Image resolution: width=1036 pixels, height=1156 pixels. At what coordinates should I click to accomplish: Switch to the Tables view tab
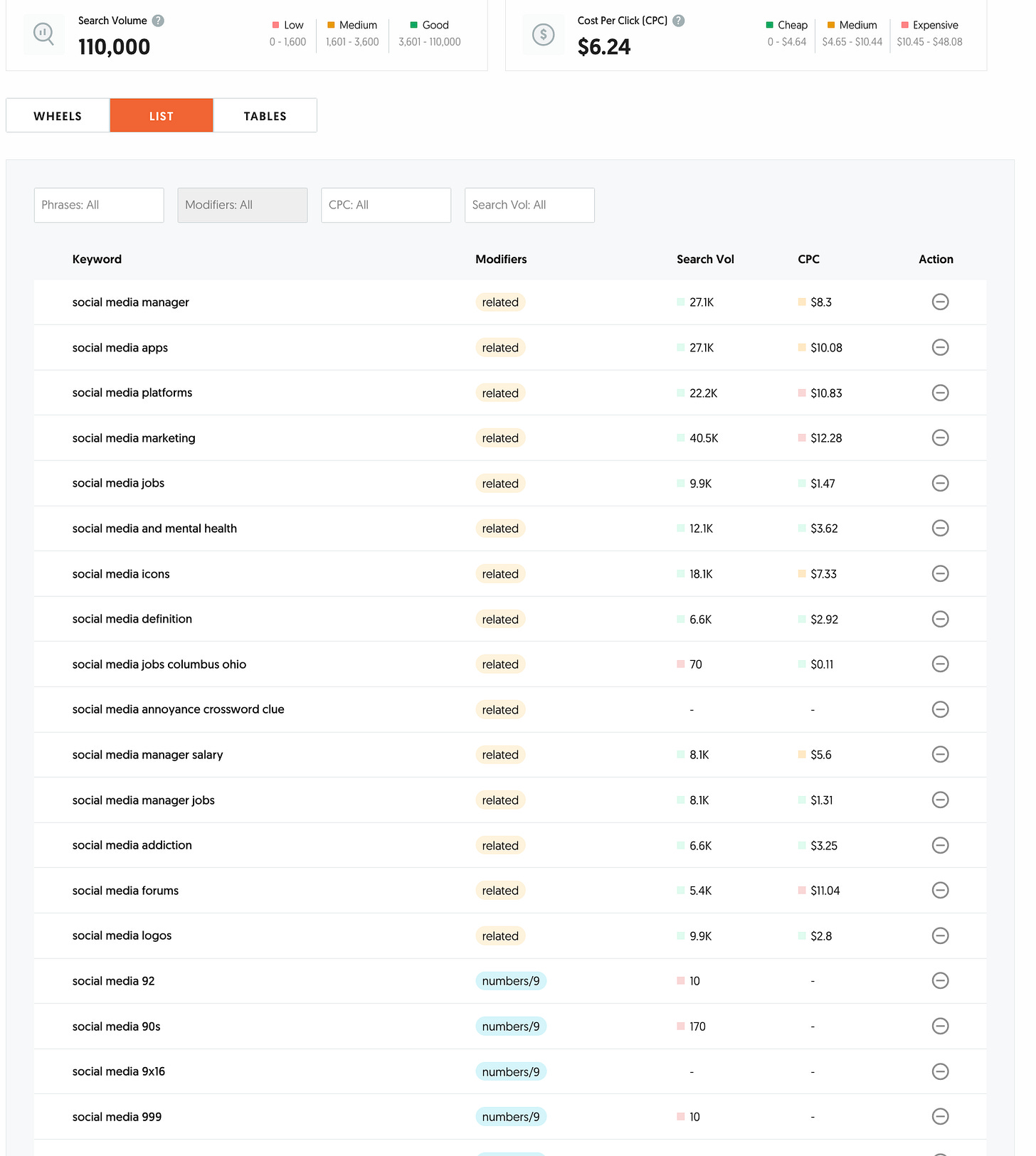pyautogui.click(x=265, y=115)
